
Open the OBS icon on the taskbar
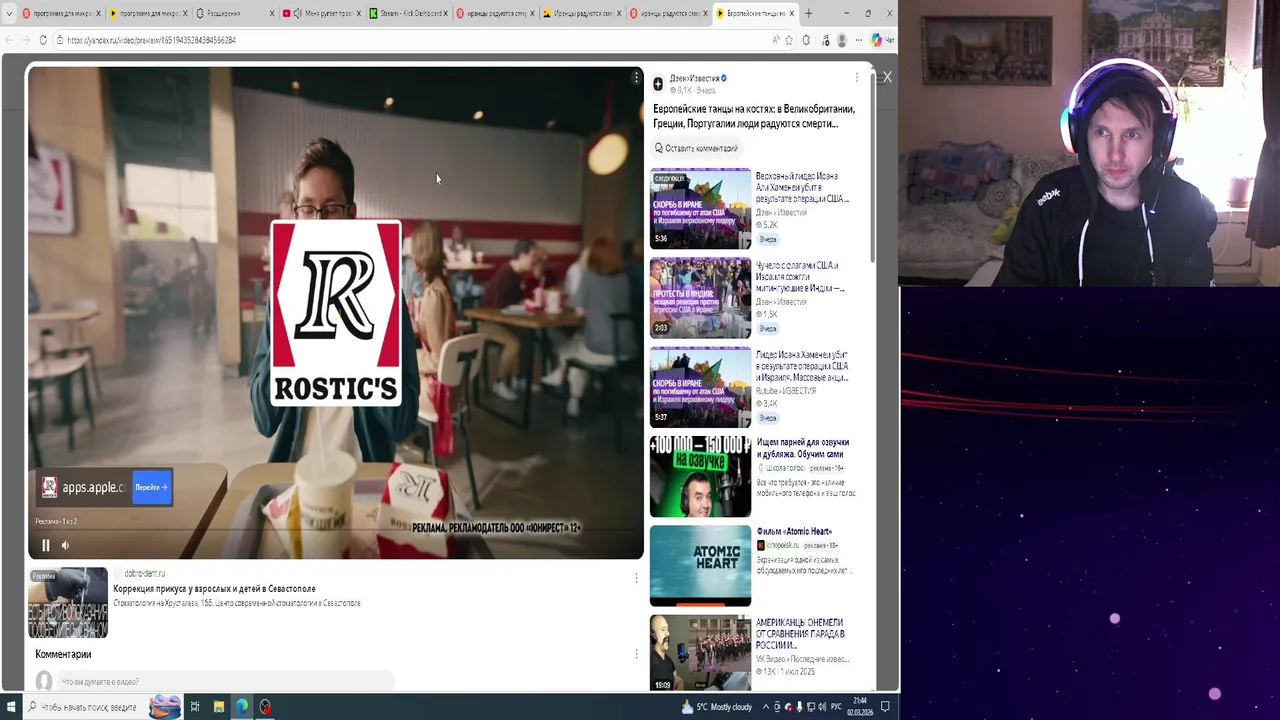[x=265, y=707]
